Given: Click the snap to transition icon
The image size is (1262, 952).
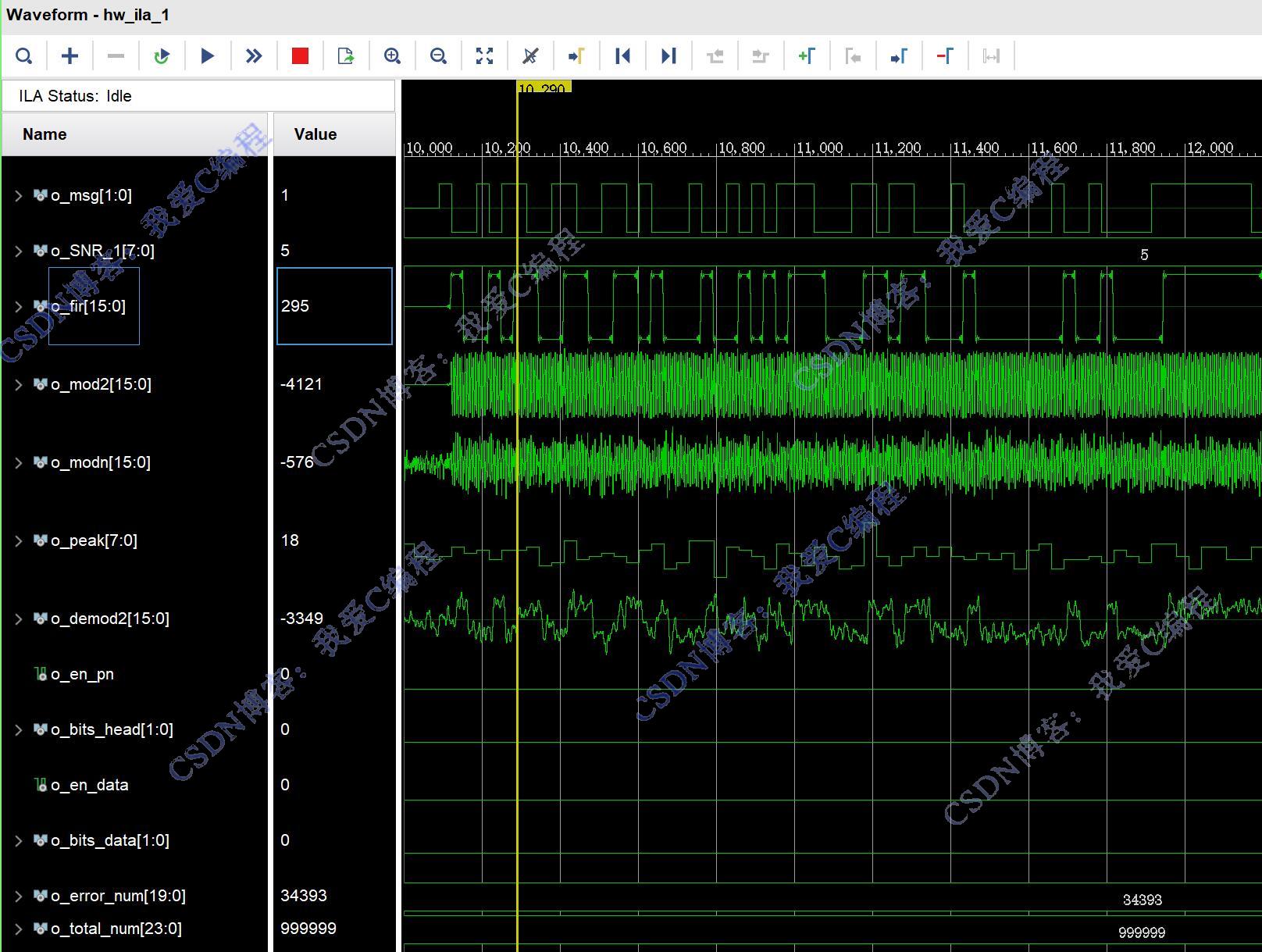Looking at the screenshot, I should (991, 56).
